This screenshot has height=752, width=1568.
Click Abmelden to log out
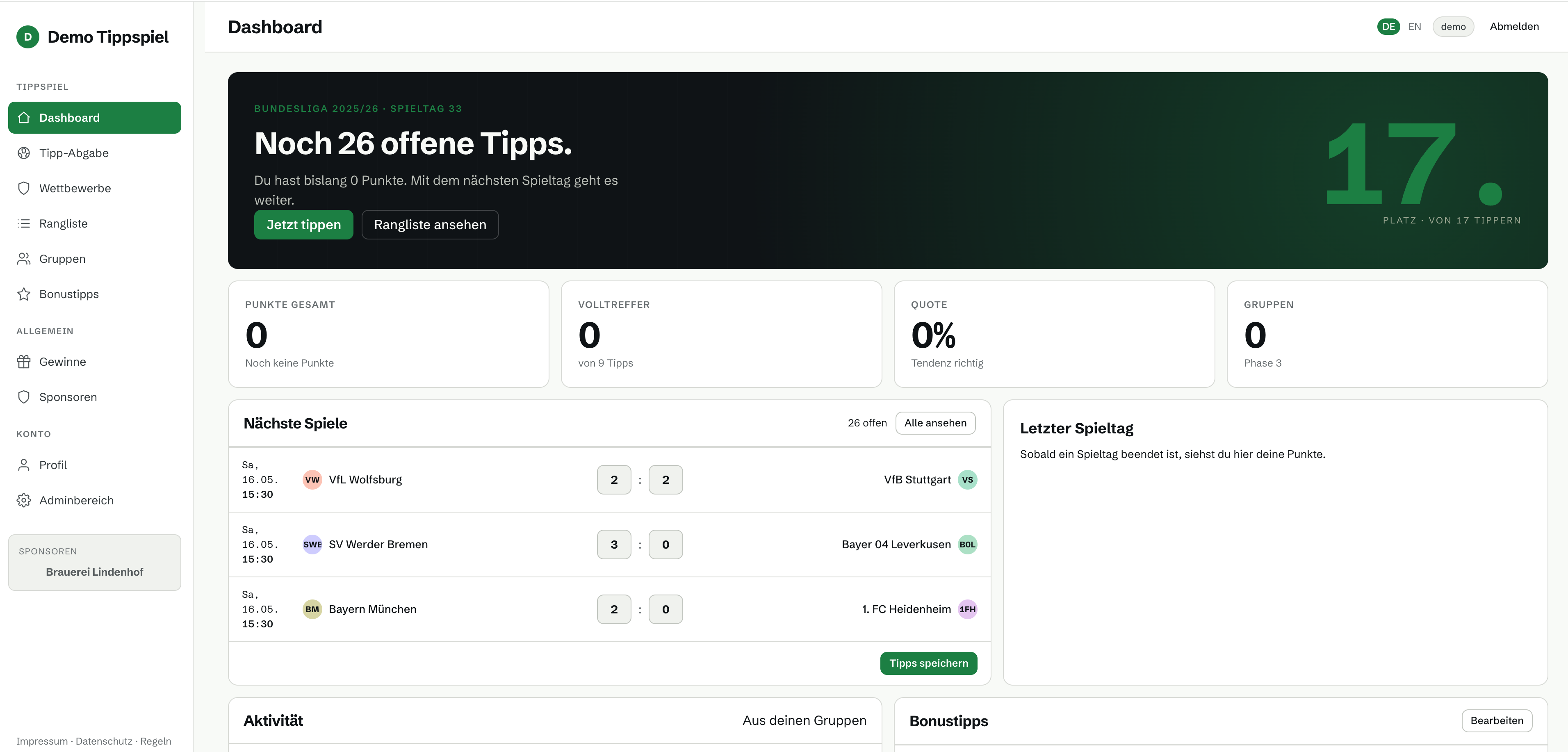coord(1514,27)
